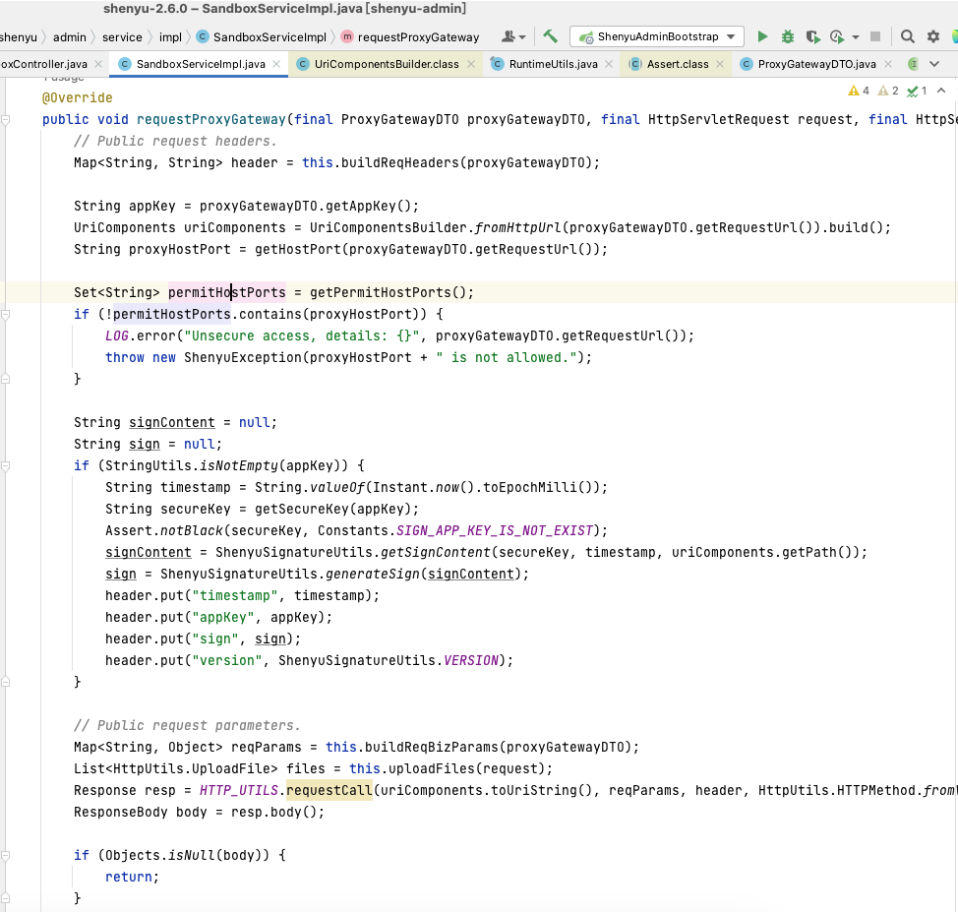The image size is (958, 914).
Task: Click the HTTP_UTILS constant
Action: pyautogui.click(x=239, y=791)
